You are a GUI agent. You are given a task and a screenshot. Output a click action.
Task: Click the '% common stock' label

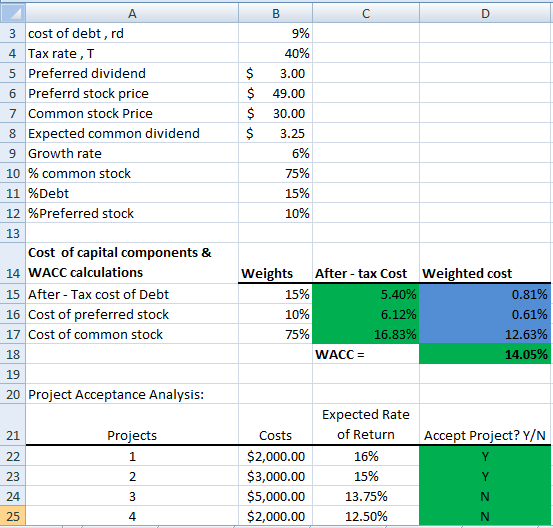tap(132, 173)
